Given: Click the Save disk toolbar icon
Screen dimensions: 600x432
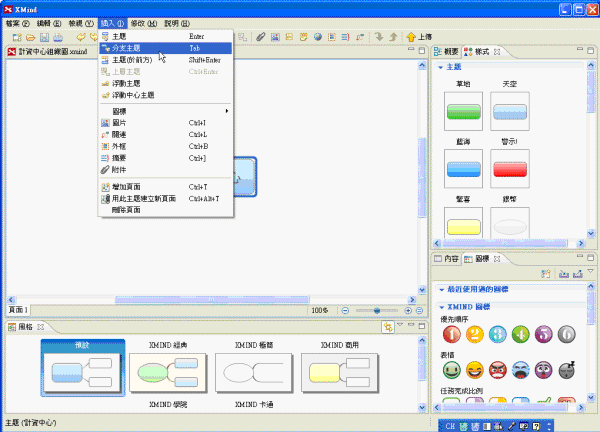Looking at the screenshot, I should [x=44, y=37].
